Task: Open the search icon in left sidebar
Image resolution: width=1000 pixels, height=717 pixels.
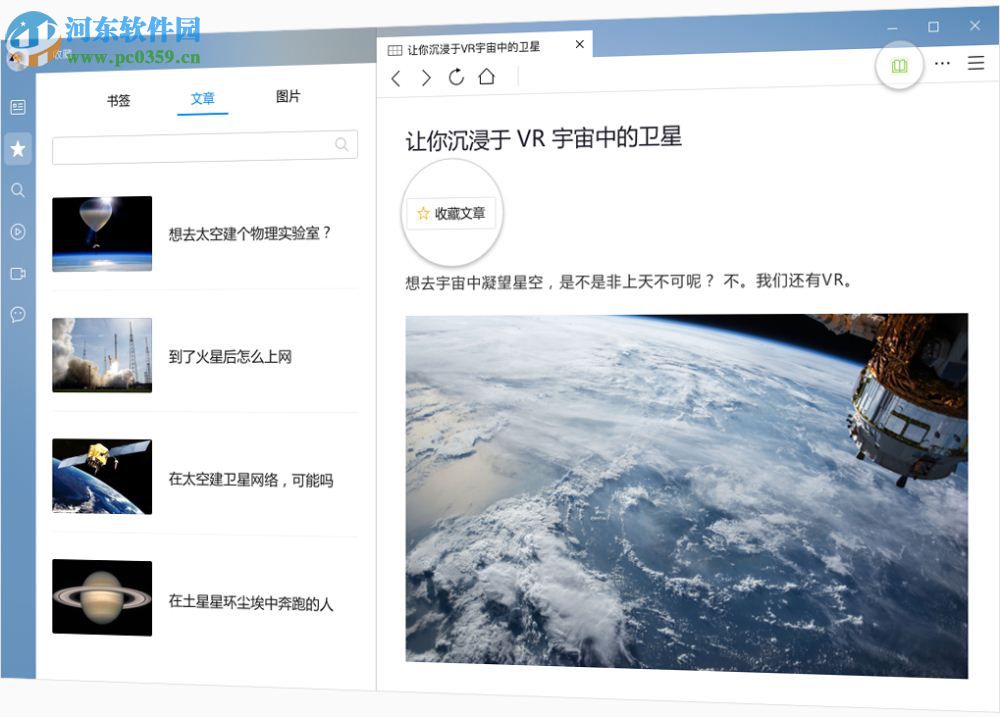Action: click(17, 191)
